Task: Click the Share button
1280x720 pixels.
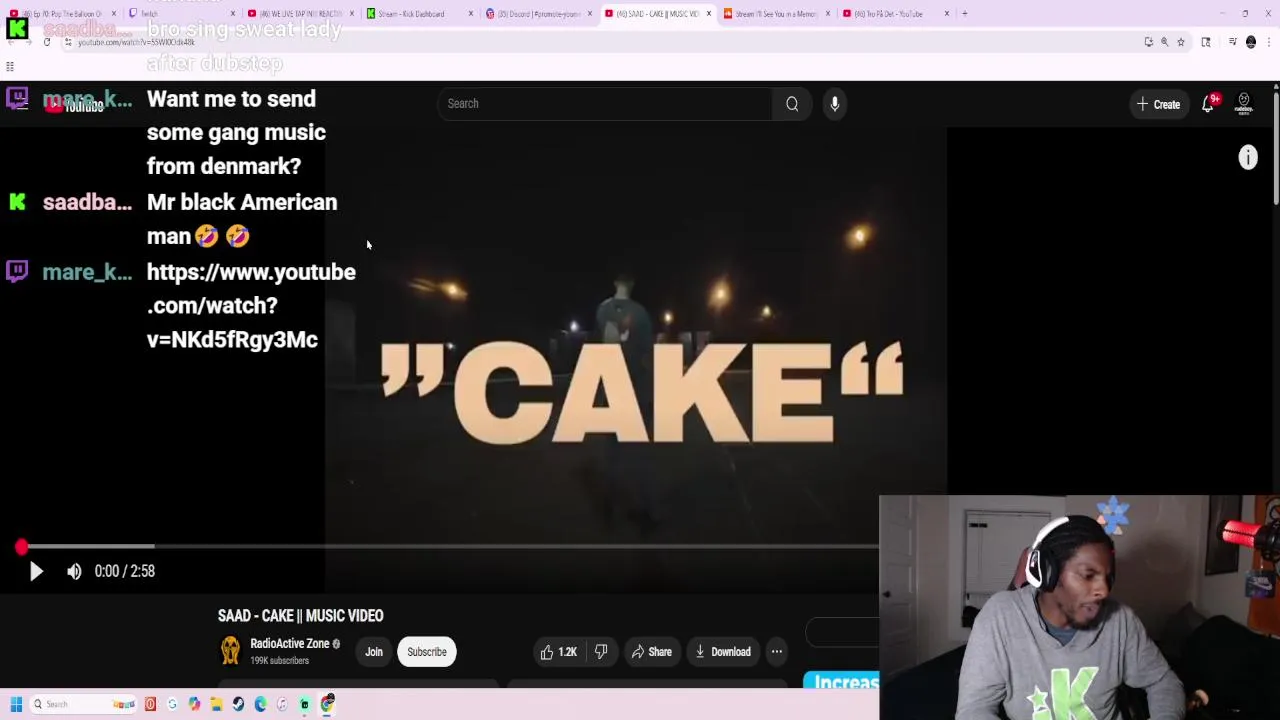Action: 651,652
